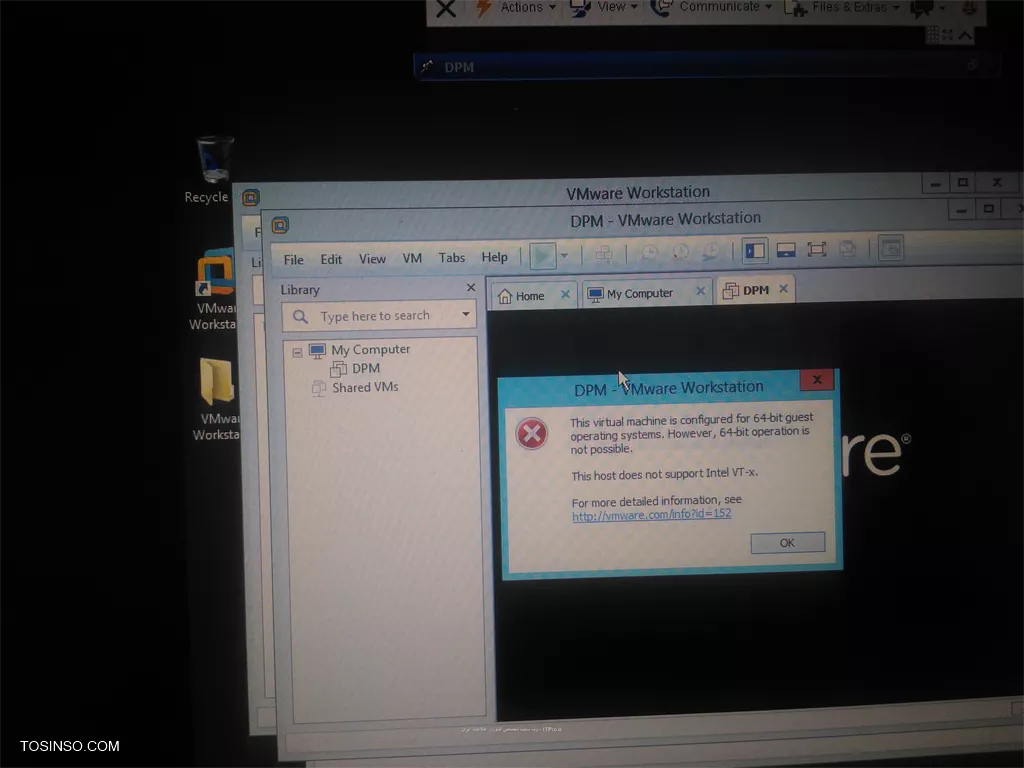1024x768 pixels.
Task: Open the snapshot manager icon
Action: click(711, 251)
